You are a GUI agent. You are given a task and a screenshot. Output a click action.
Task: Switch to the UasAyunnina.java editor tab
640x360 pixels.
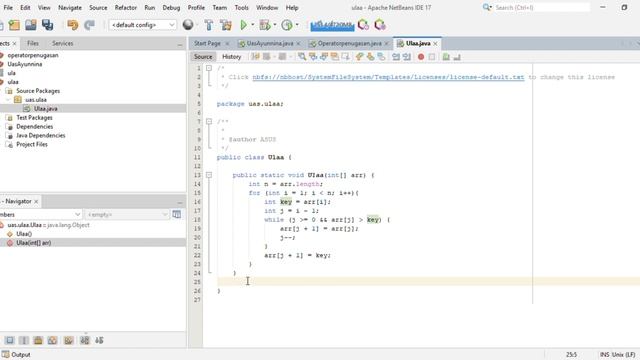[x=270, y=43]
